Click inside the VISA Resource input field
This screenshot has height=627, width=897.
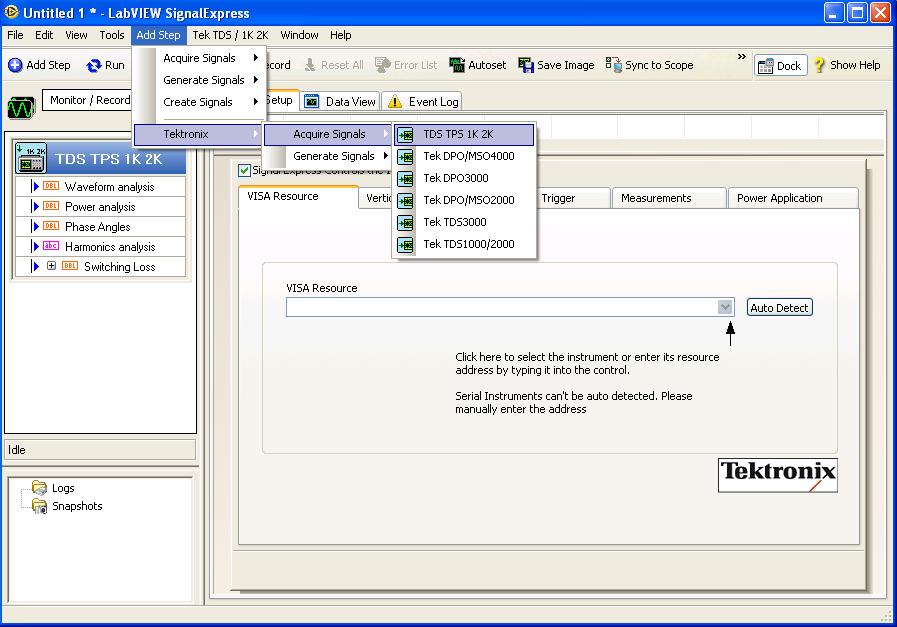(x=502, y=307)
